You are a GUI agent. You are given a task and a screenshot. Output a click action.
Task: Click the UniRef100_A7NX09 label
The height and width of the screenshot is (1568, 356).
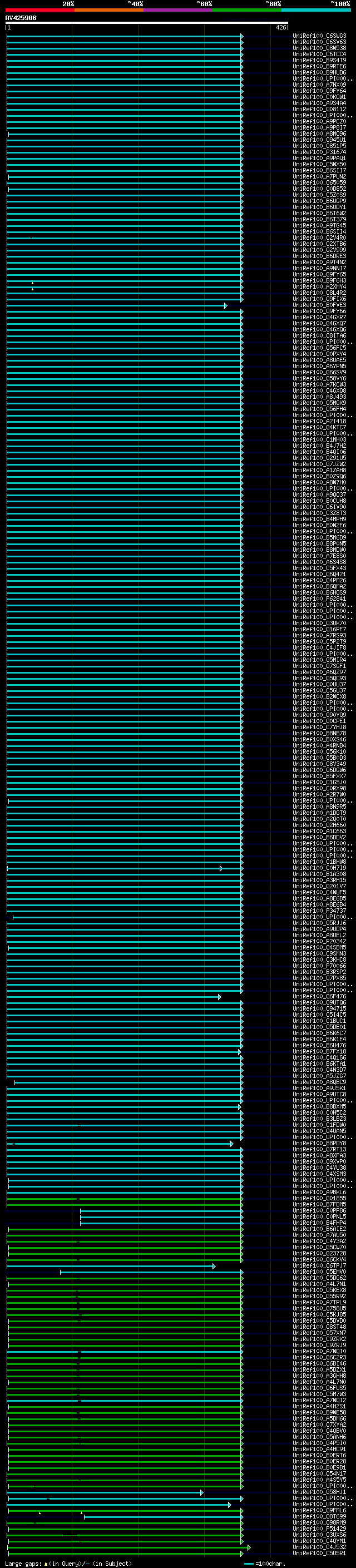coord(319,85)
